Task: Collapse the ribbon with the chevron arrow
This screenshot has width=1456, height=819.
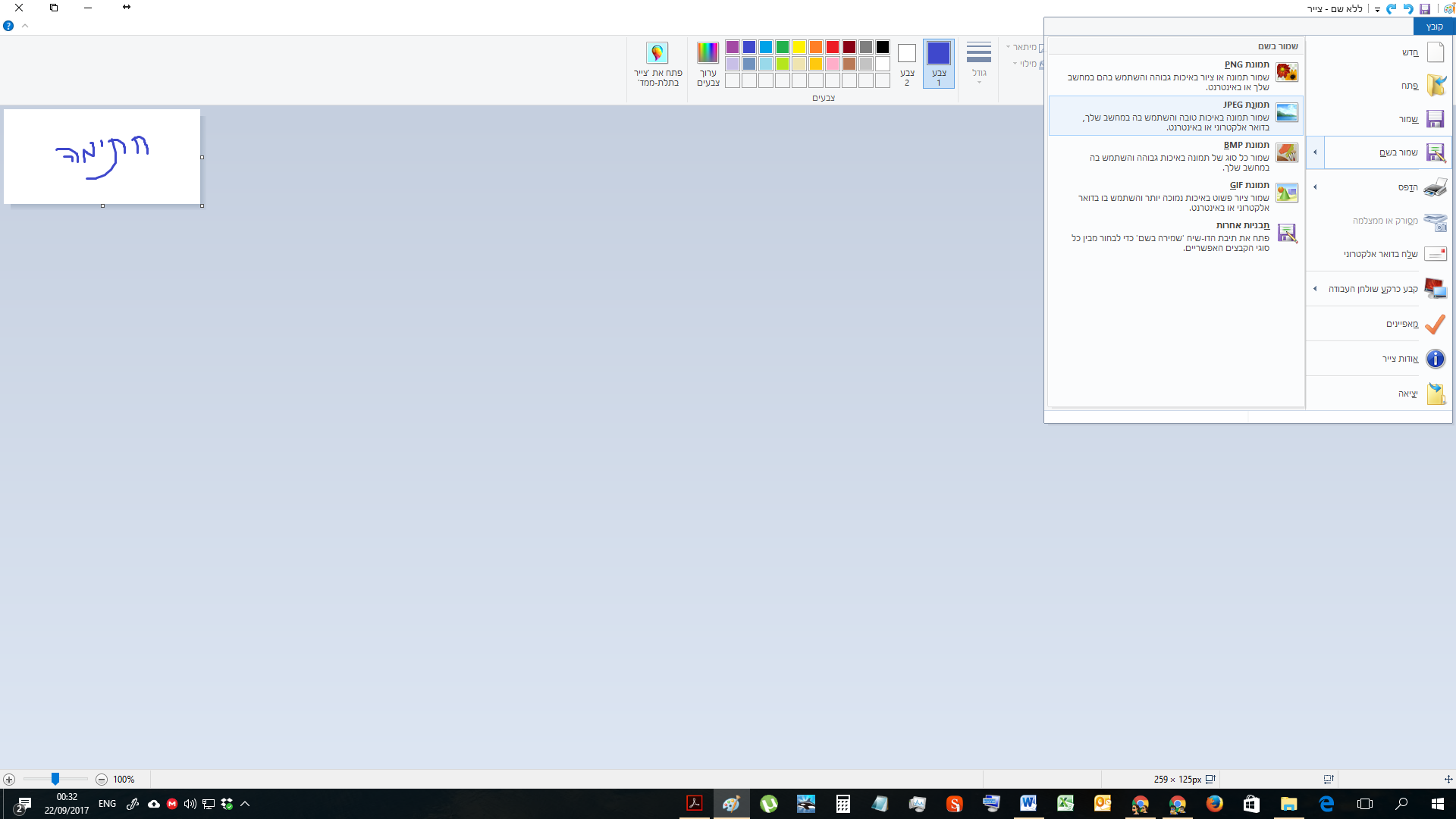Action: 25,26
